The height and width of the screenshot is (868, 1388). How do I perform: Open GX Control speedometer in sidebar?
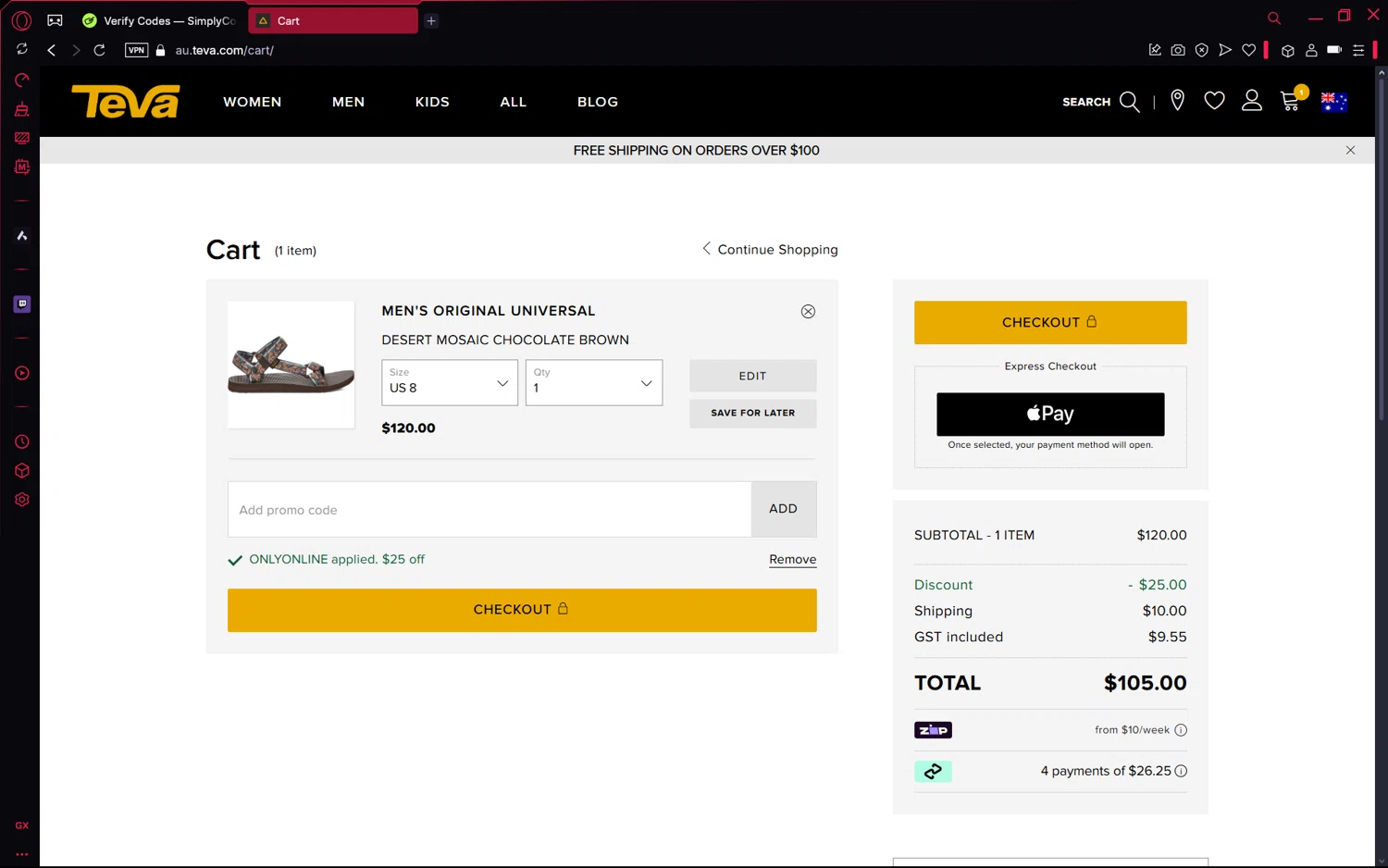click(22, 80)
